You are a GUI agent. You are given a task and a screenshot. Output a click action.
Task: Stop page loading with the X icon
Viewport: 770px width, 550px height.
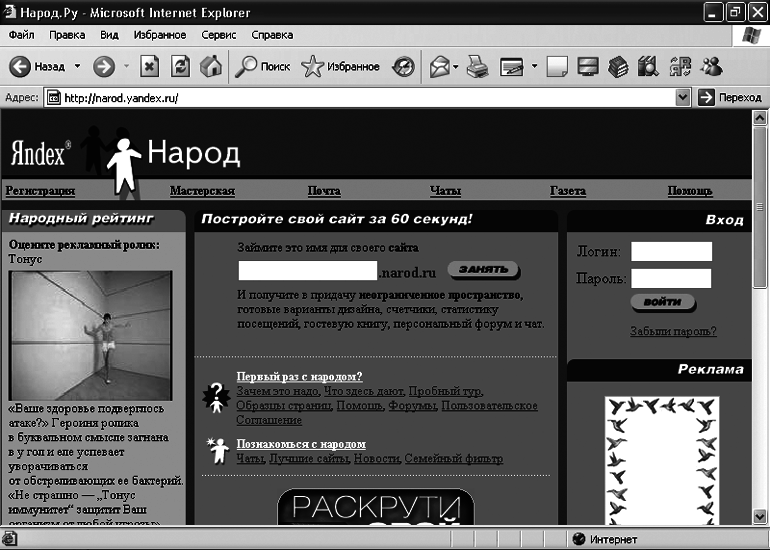pos(148,67)
